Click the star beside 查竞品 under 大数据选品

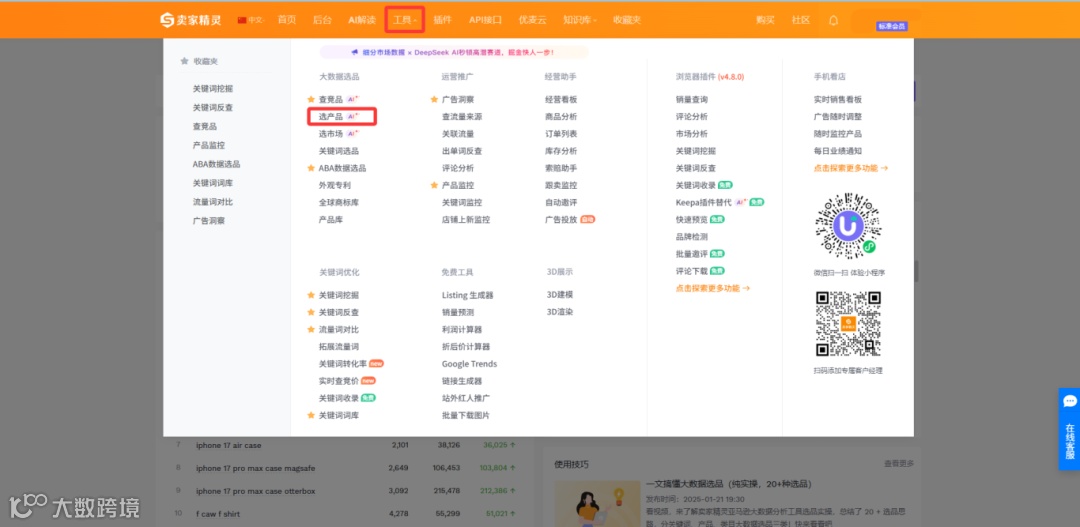click(311, 99)
